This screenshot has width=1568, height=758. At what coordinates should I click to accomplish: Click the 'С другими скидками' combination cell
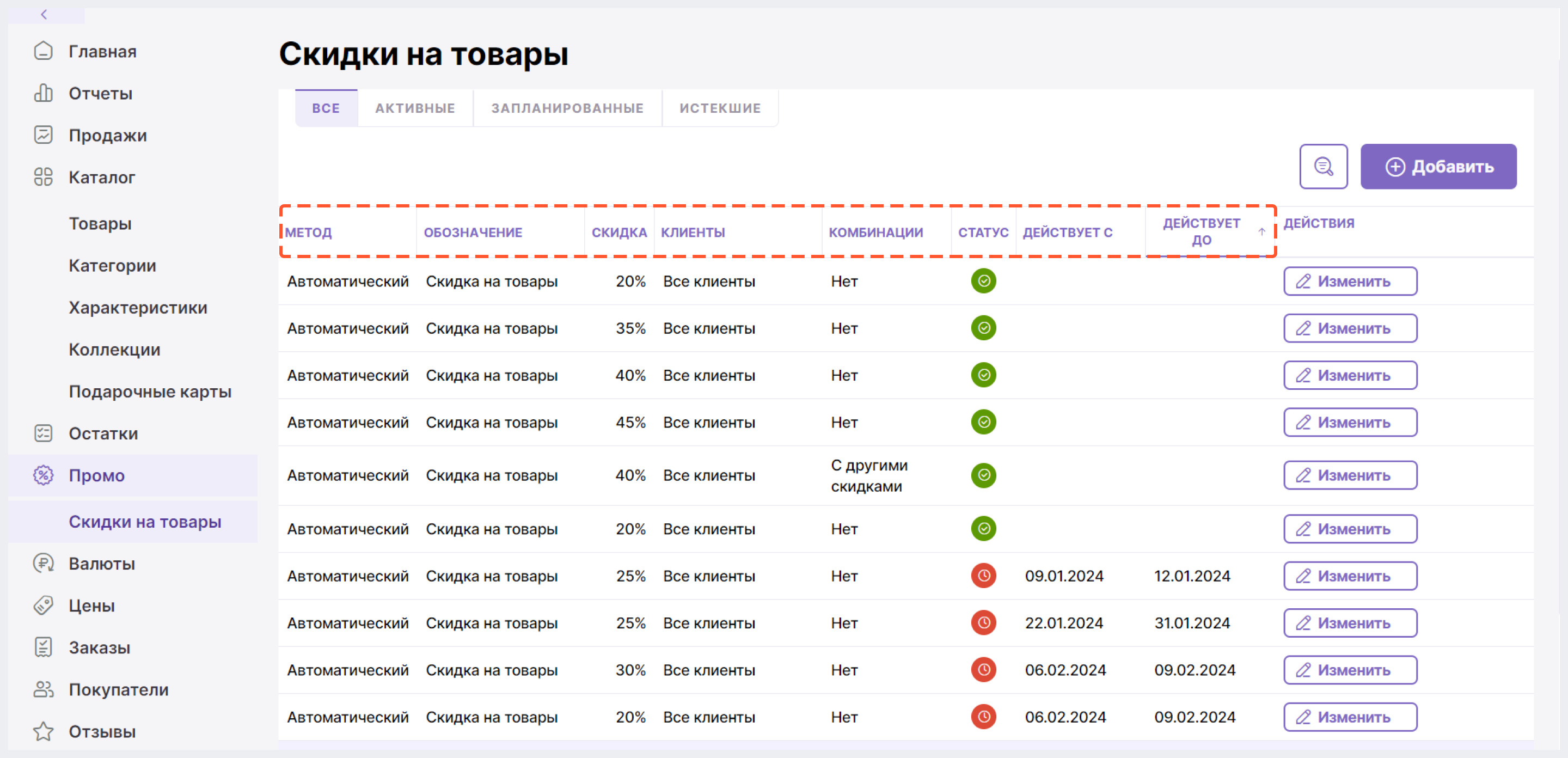(869, 475)
